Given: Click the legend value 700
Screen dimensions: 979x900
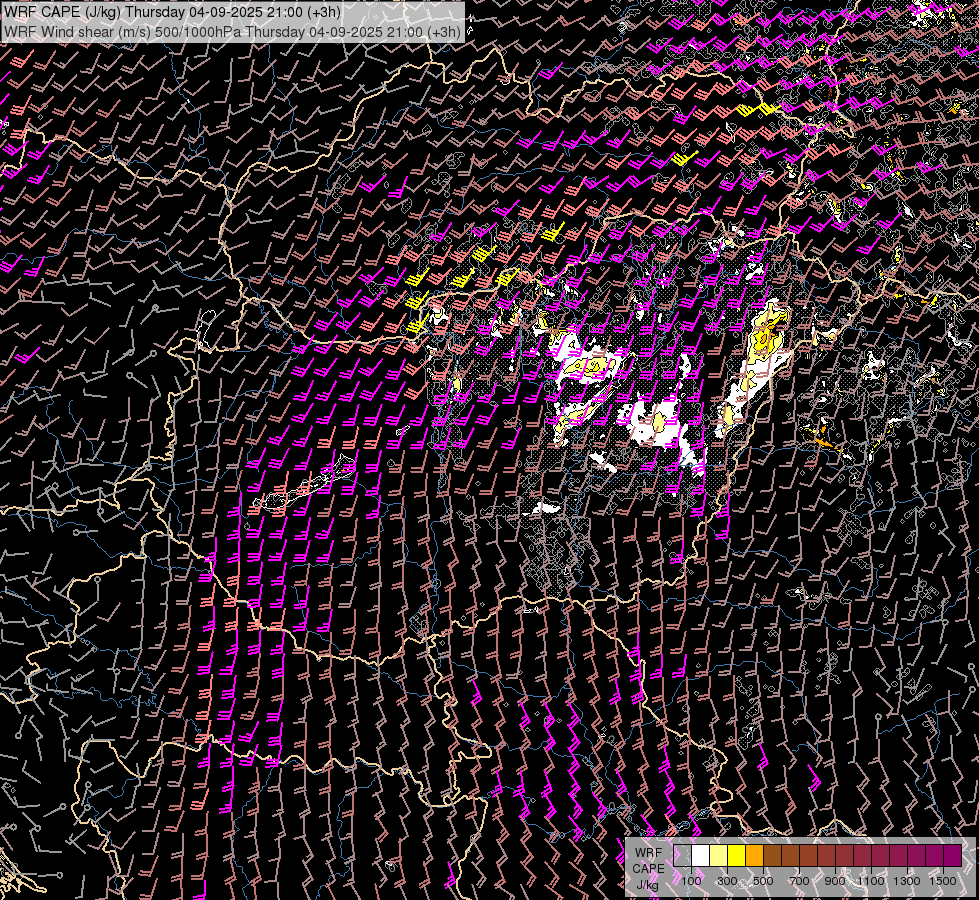Looking at the screenshot, I should pos(799,881).
